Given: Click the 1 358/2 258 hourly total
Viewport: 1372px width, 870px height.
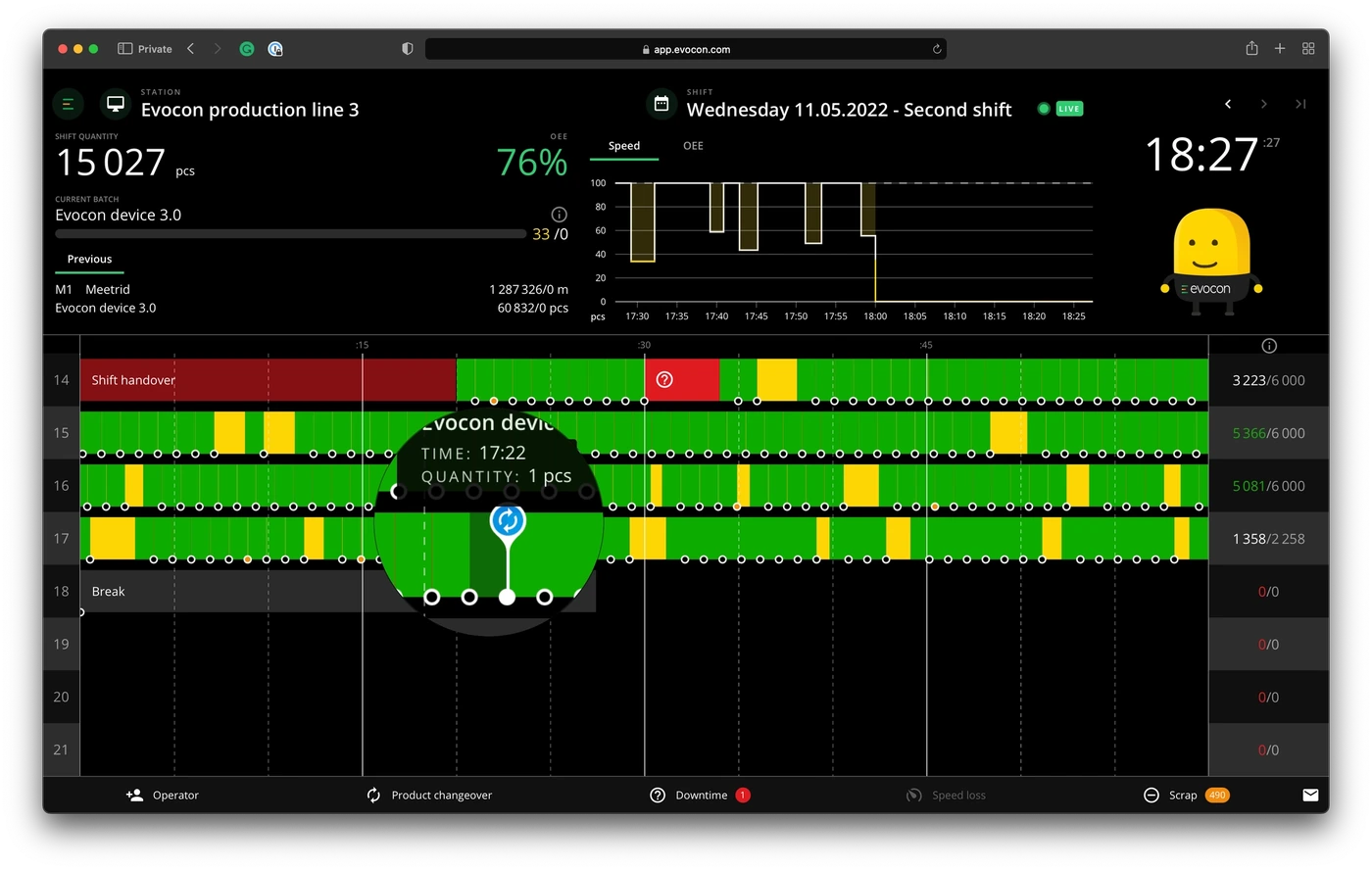Looking at the screenshot, I should pyautogui.click(x=1268, y=540).
